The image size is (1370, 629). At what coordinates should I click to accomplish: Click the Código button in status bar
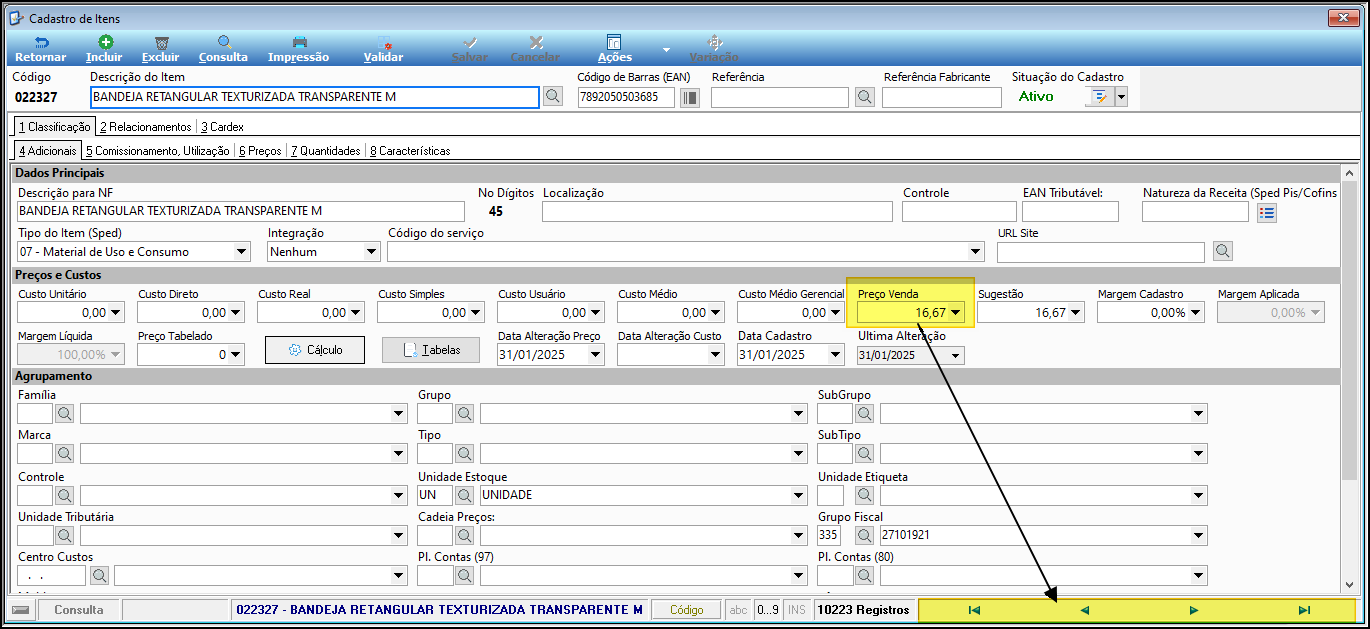(x=686, y=610)
